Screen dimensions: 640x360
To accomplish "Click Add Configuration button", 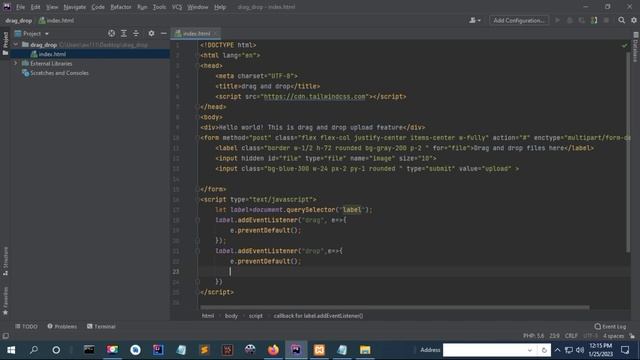I will 519,20.
